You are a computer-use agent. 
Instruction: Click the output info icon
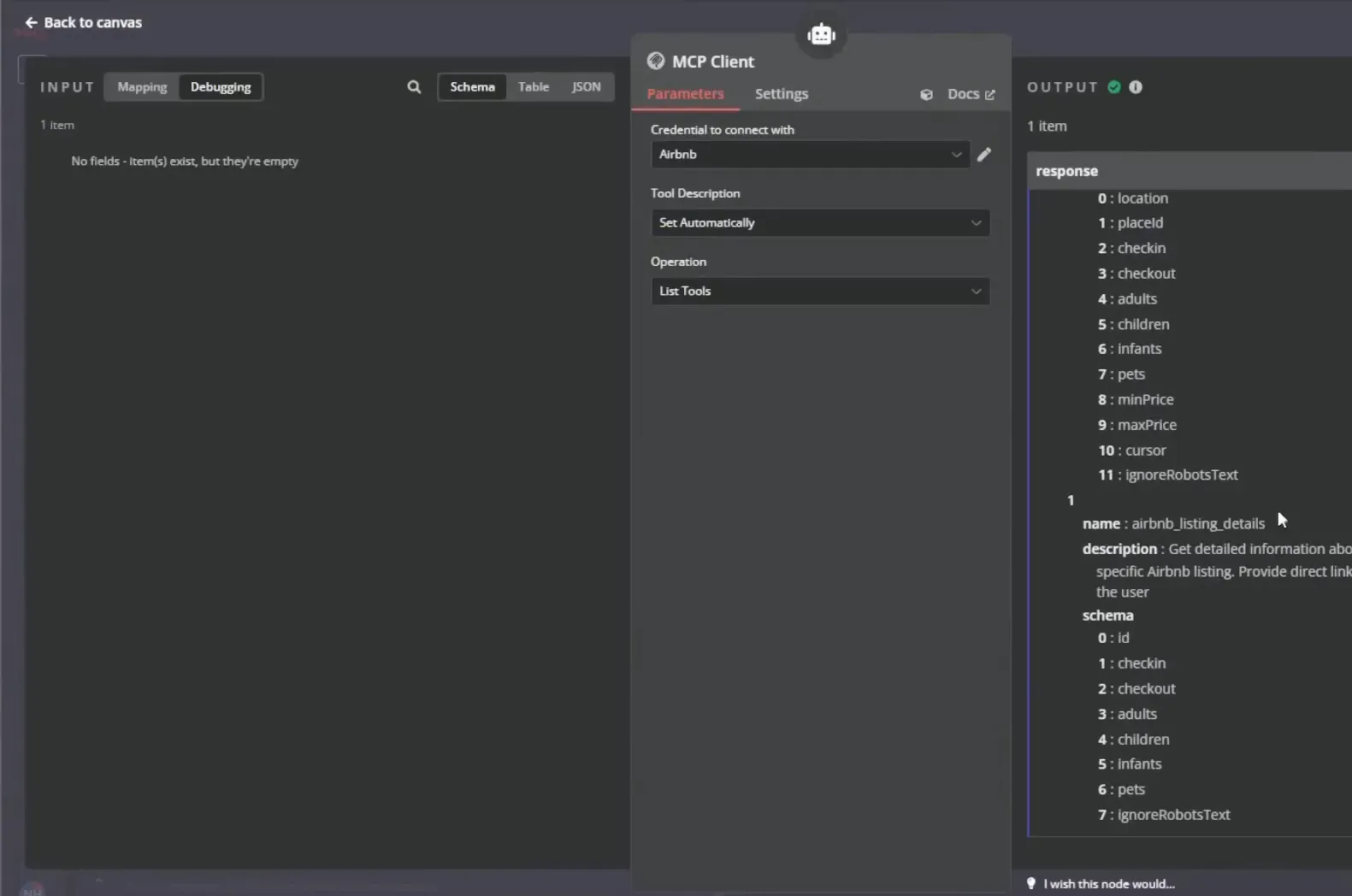tap(1136, 87)
